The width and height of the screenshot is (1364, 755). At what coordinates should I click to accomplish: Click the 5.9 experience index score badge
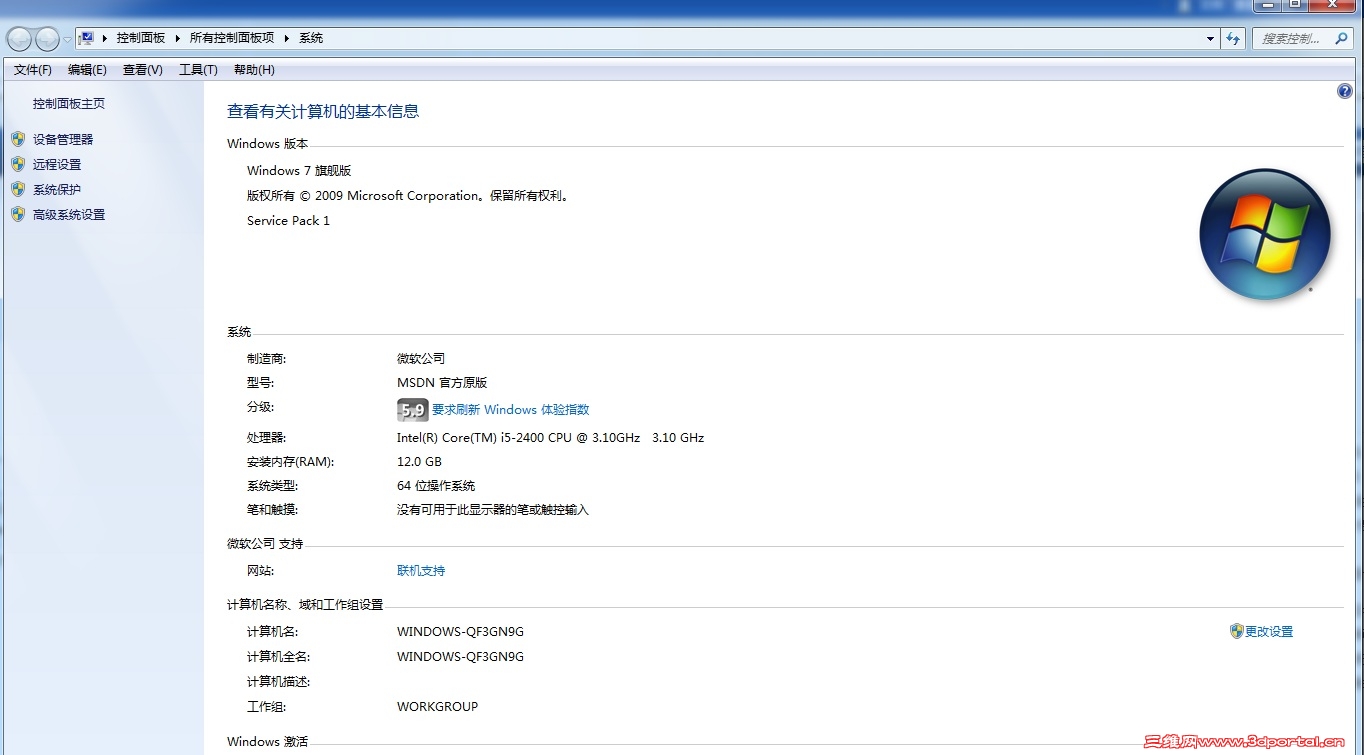(413, 410)
